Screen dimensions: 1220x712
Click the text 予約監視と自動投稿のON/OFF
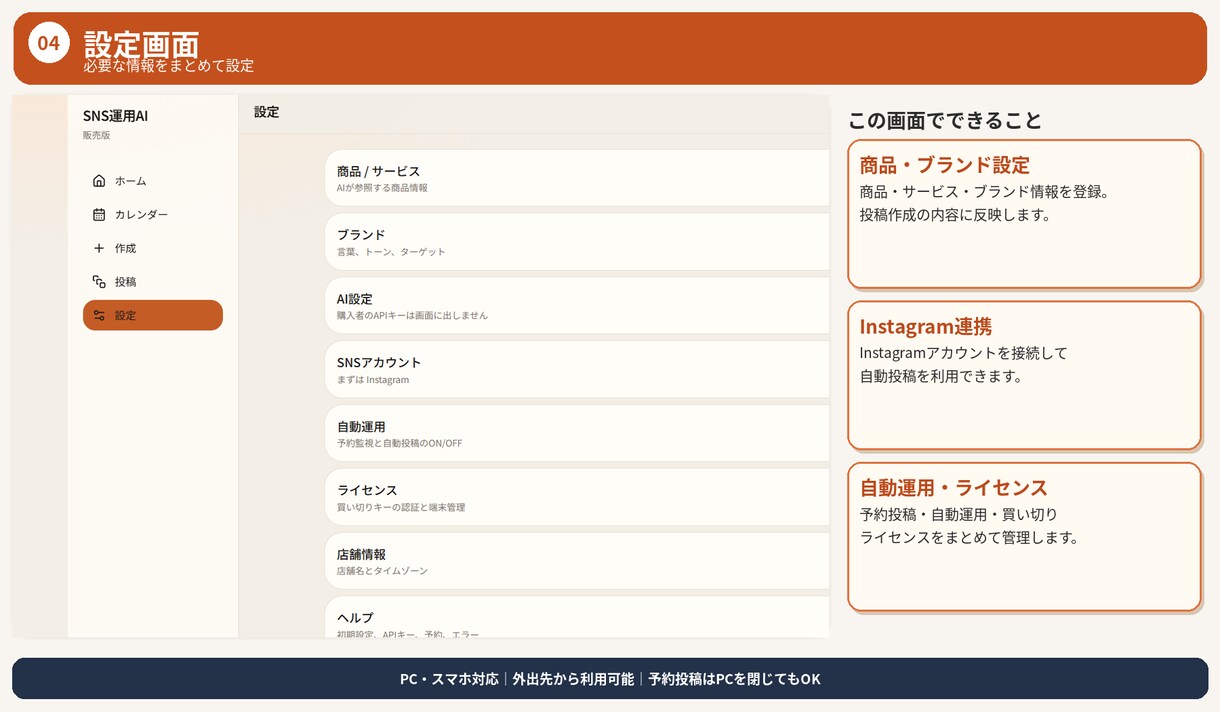click(399, 444)
